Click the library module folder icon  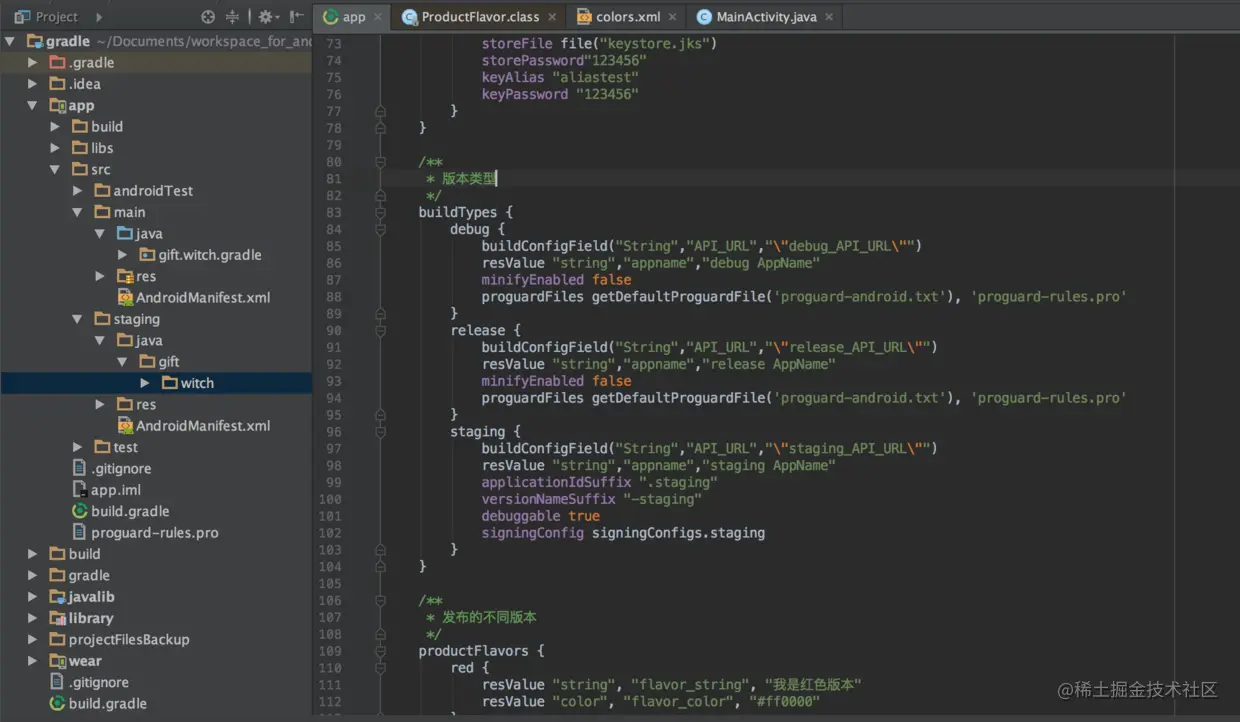58,618
